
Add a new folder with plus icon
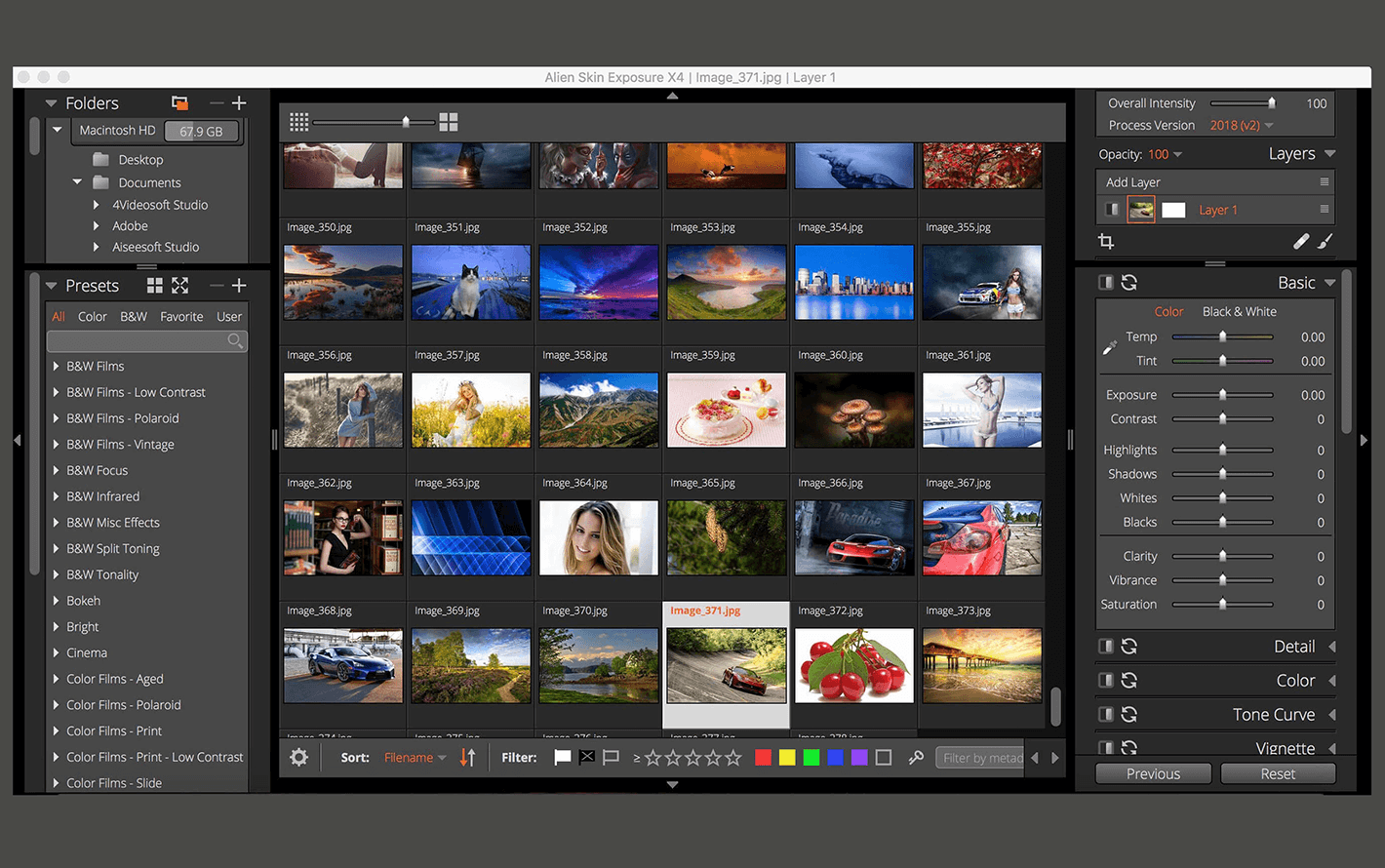click(239, 103)
